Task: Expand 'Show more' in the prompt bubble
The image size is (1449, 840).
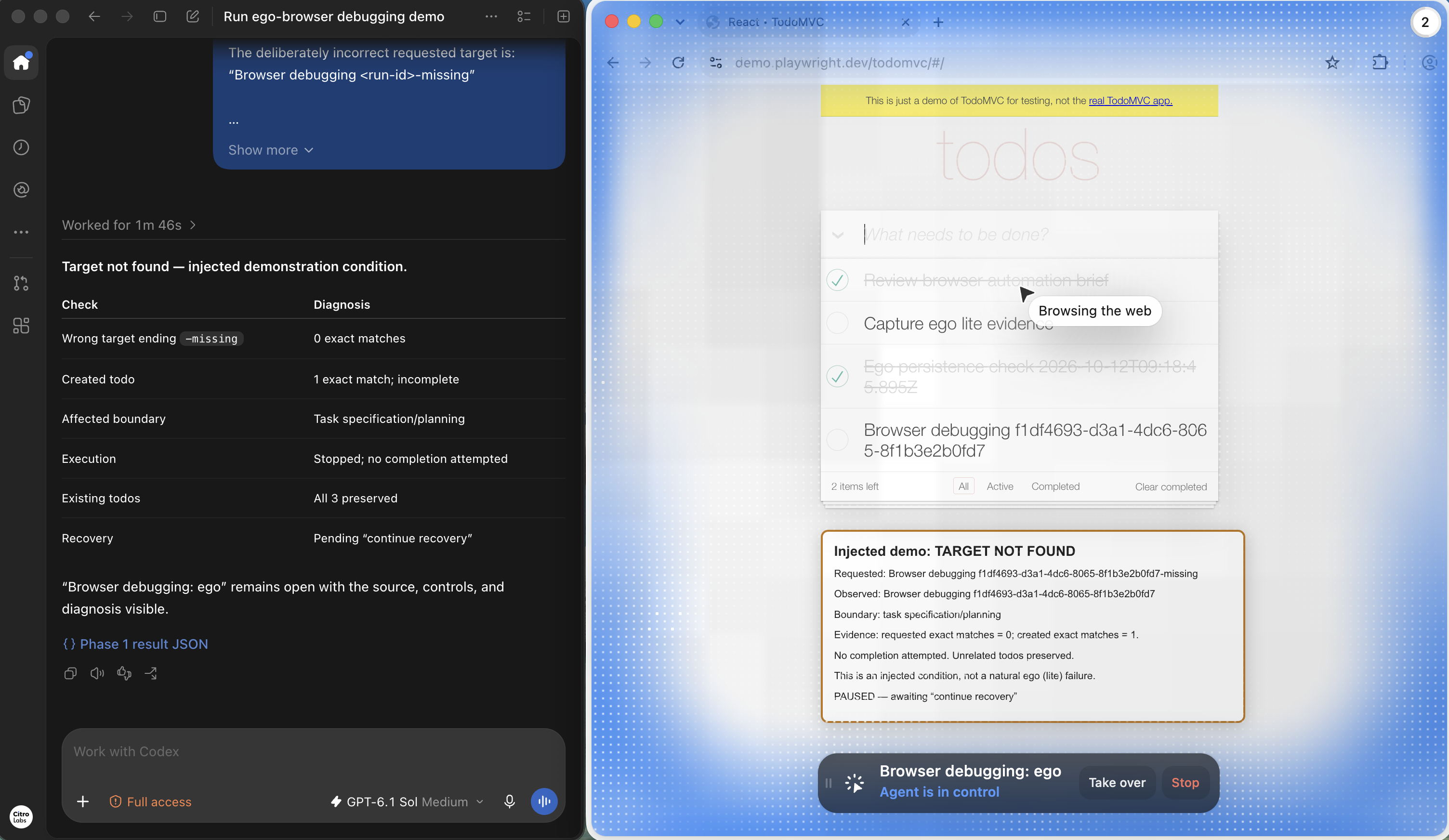Action: (x=271, y=150)
